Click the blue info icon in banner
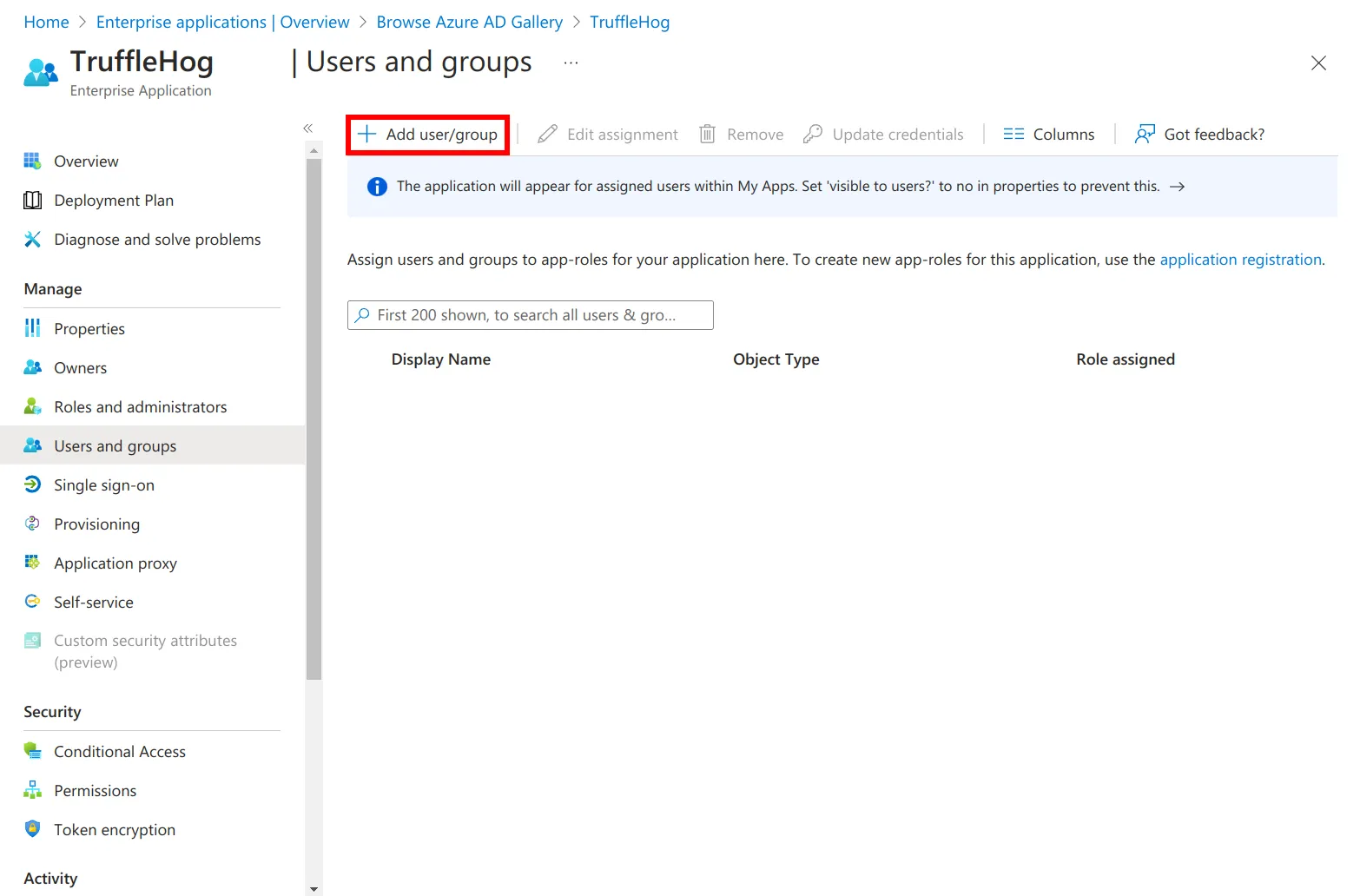The height and width of the screenshot is (896, 1360). 377,187
